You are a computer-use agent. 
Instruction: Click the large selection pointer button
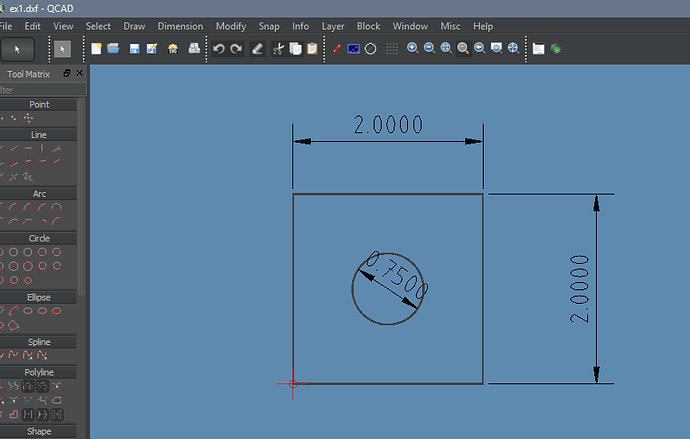pos(17,49)
